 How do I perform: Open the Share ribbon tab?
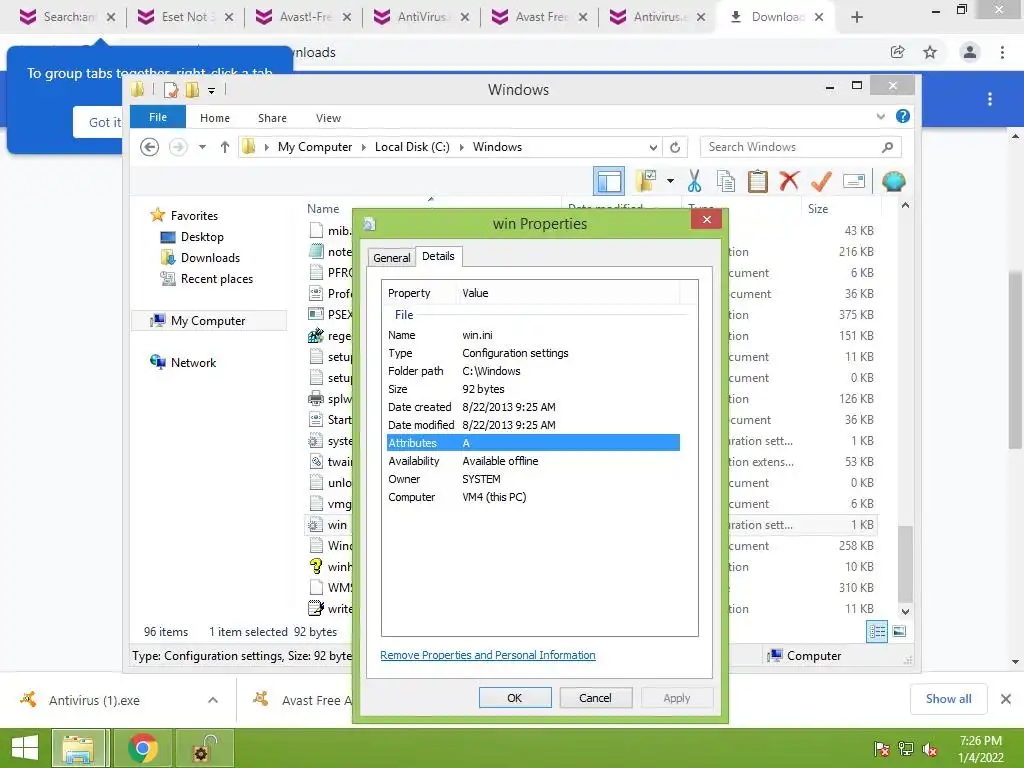click(x=272, y=118)
